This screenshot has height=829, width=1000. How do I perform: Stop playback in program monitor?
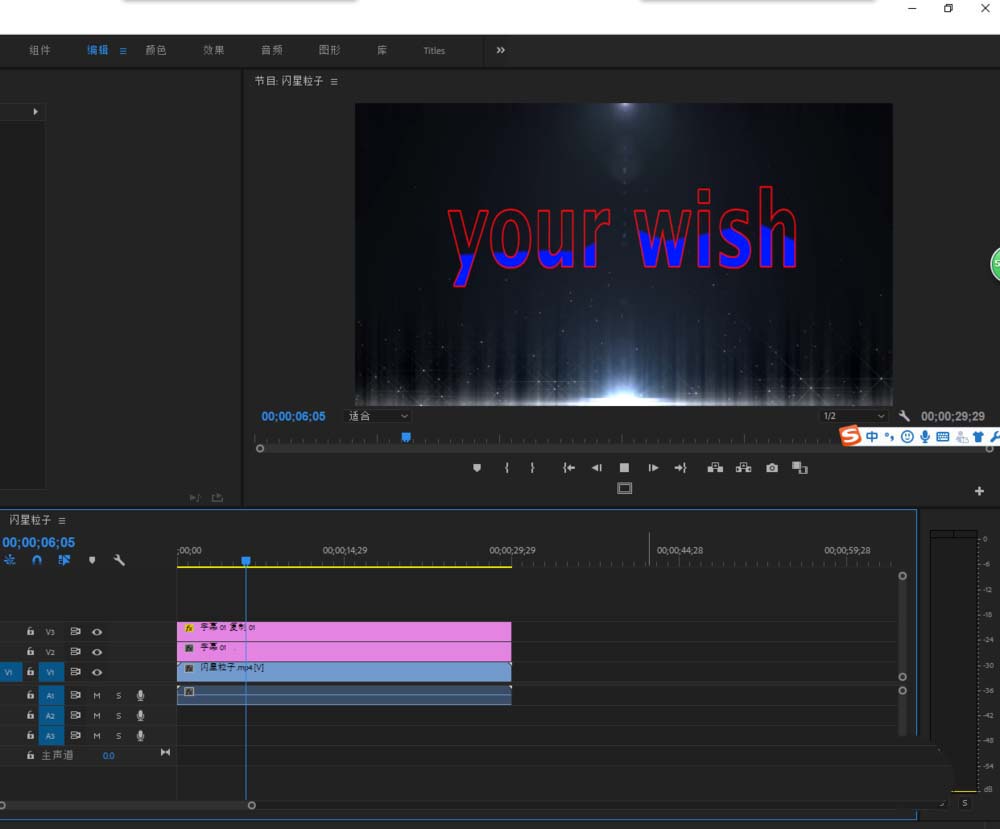pos(624,468)
